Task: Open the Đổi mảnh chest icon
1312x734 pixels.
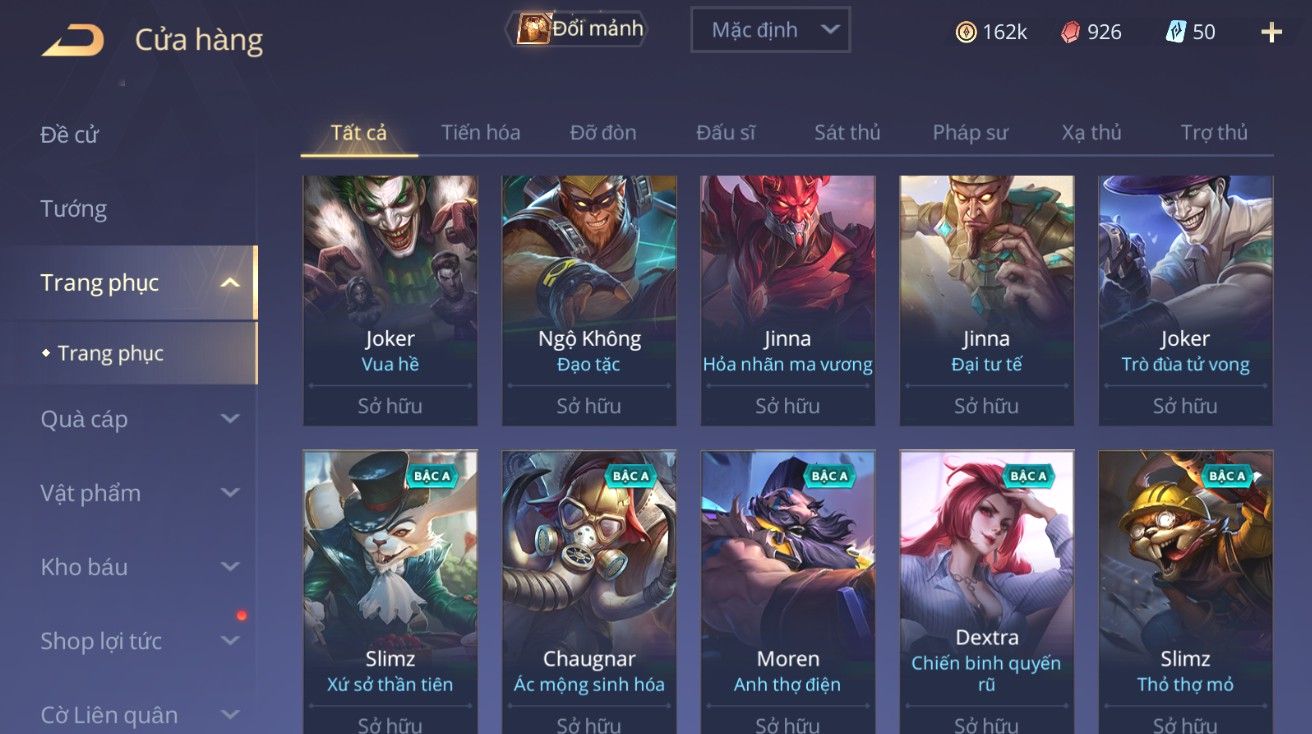Action: point(533,29)
